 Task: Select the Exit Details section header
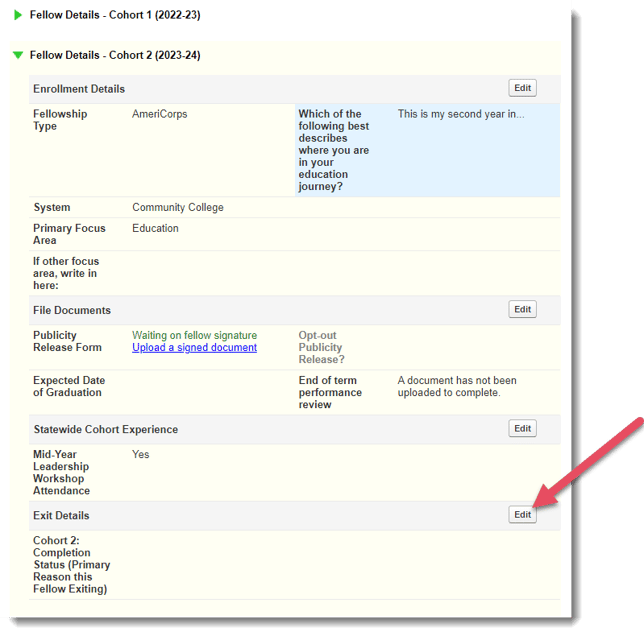point(61,515)
